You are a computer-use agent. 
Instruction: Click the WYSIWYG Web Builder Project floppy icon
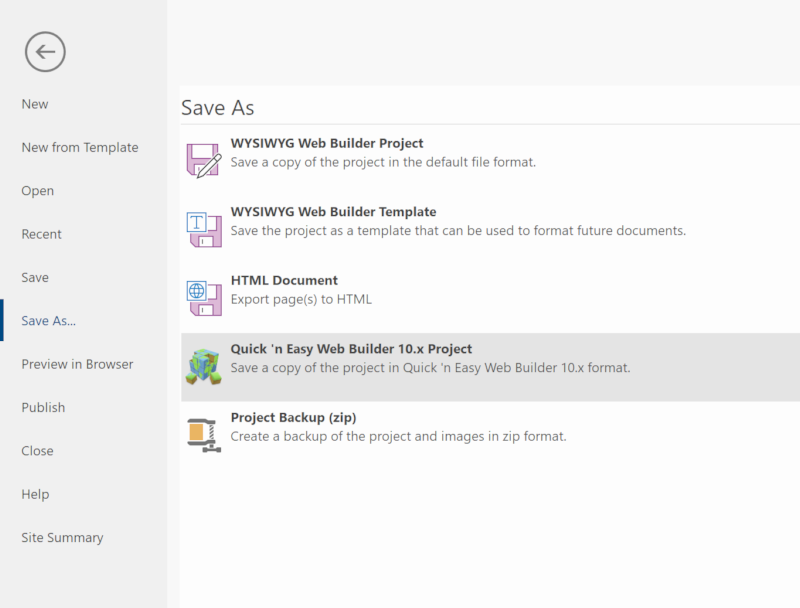(204, 161)
